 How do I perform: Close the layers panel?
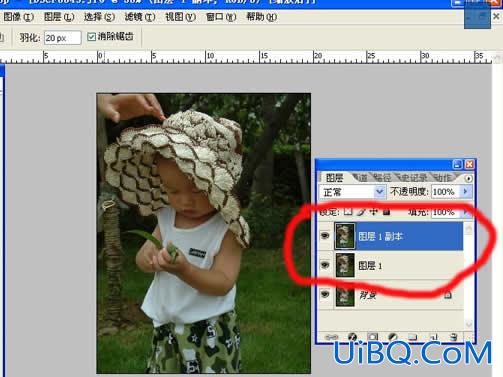pos(469,164)
